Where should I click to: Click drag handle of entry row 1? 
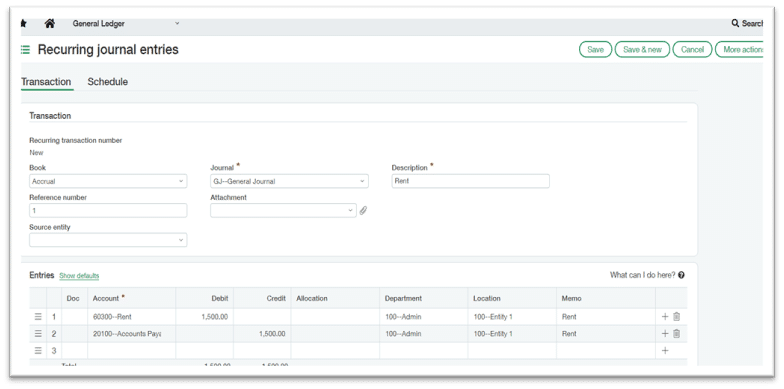coord(38,316)
